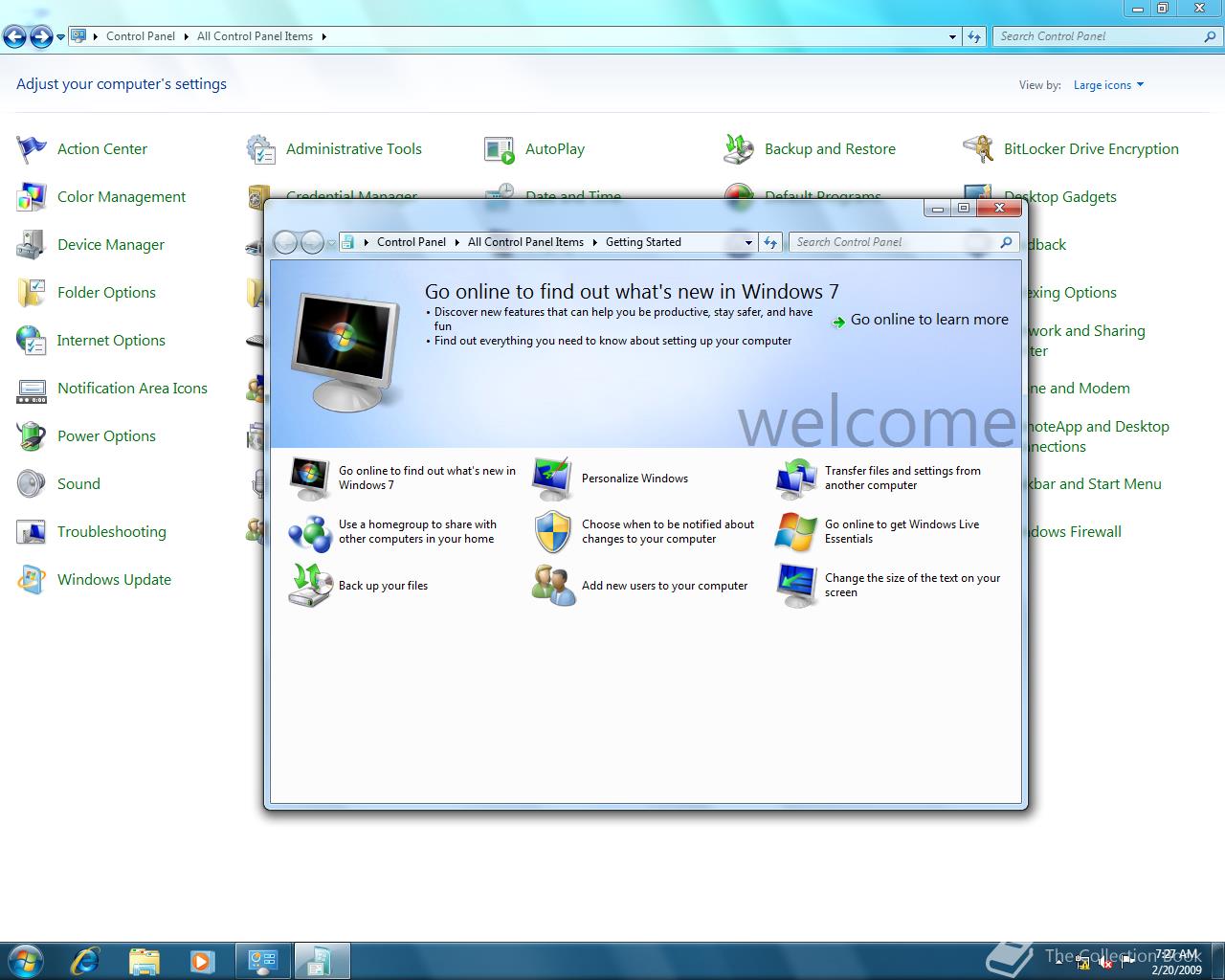Click the Change text size monitor icon

coord(796,585)
